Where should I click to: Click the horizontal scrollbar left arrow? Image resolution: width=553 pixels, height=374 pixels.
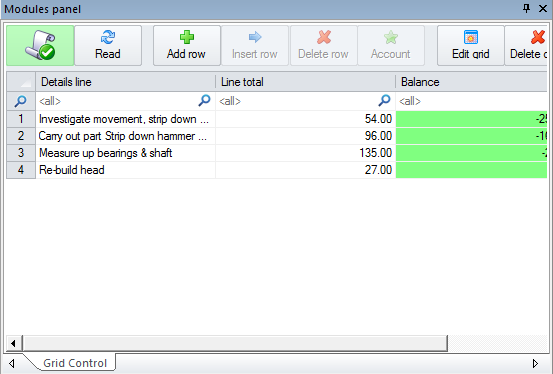[13, 343]
